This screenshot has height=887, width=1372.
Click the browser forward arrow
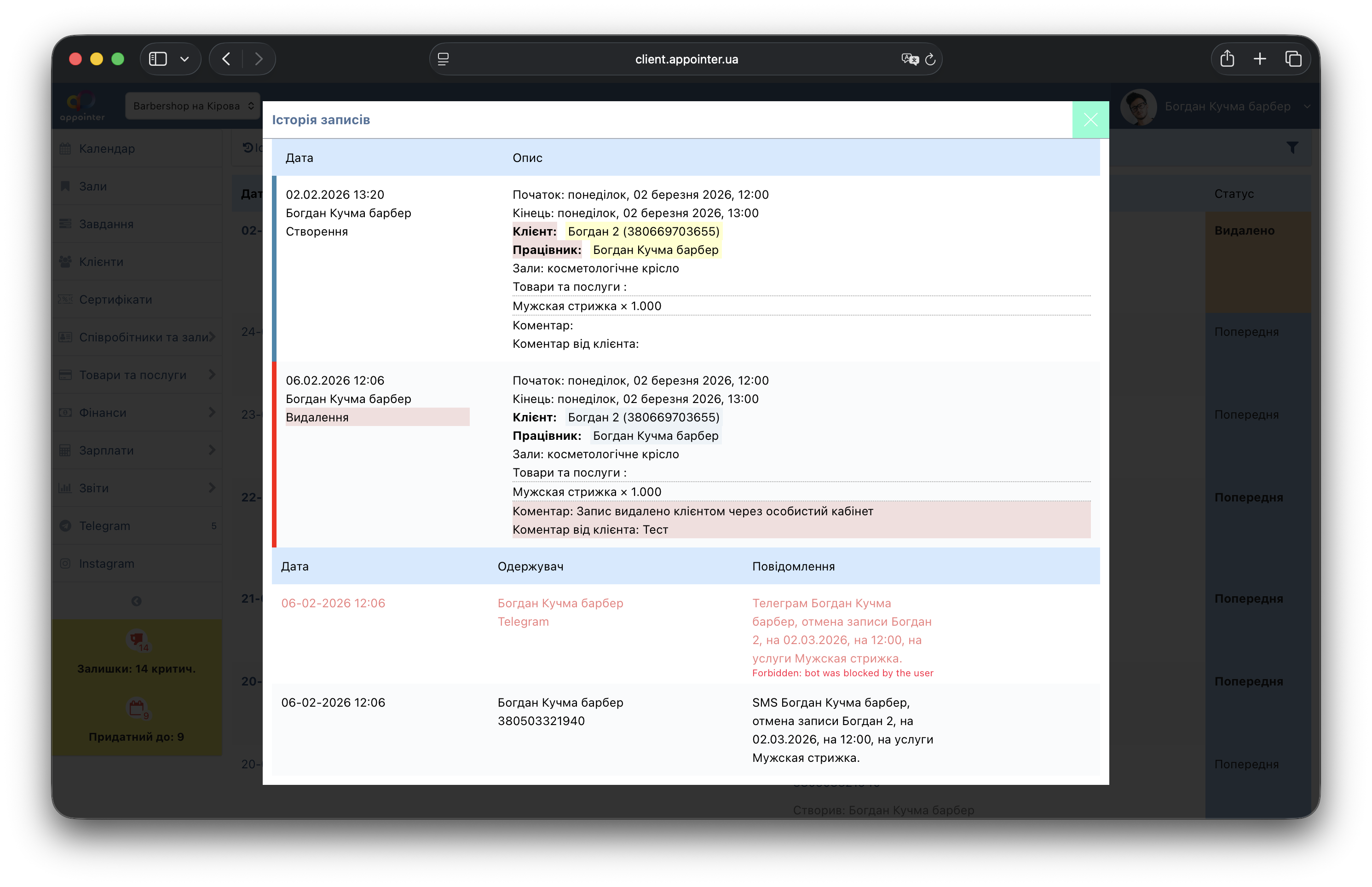click(x=259, y=59)
